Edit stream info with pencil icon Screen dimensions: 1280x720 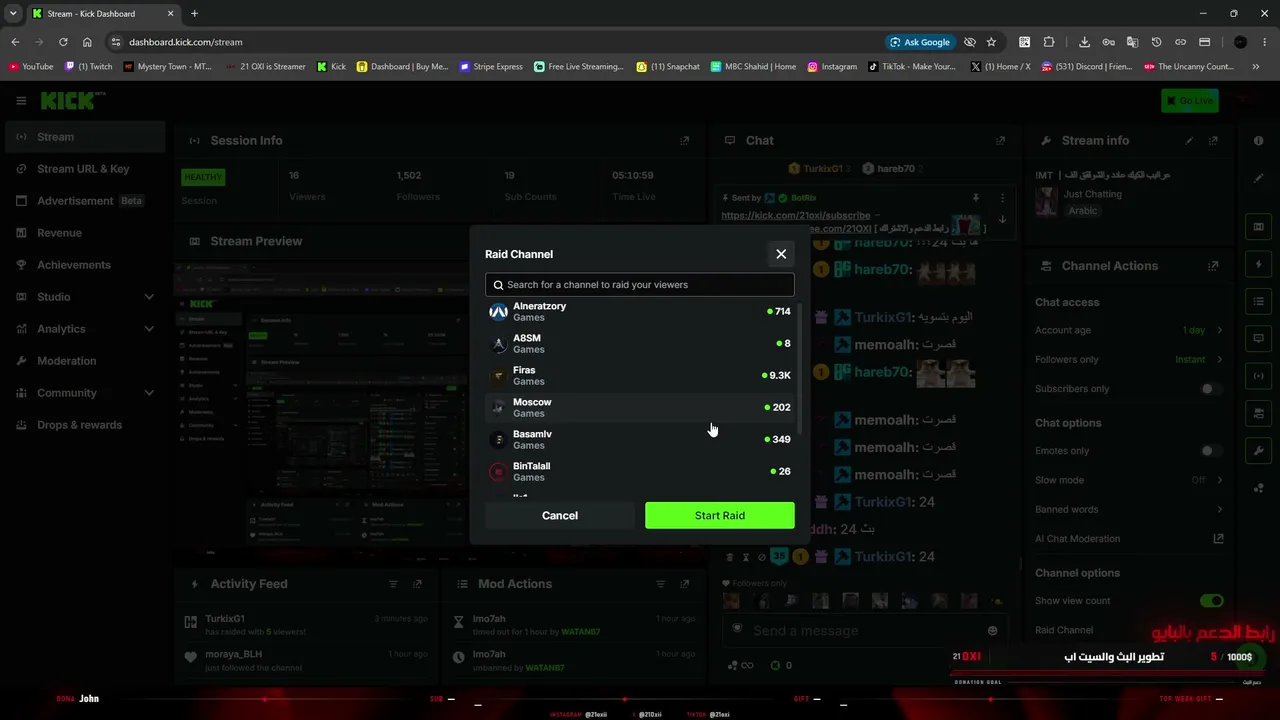click(x=1189, y=141)
